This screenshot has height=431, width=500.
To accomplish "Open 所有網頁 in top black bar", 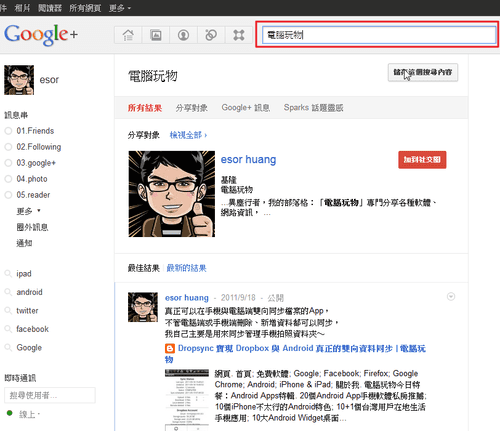I will pos(85,8).
